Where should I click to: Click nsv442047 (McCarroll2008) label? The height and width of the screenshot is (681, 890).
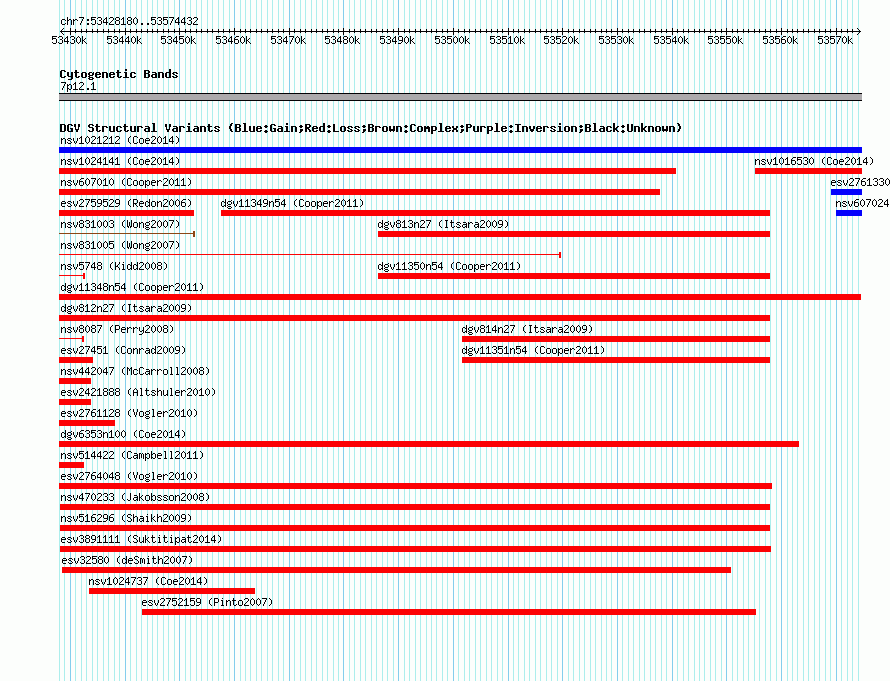[x=135, y=371]
